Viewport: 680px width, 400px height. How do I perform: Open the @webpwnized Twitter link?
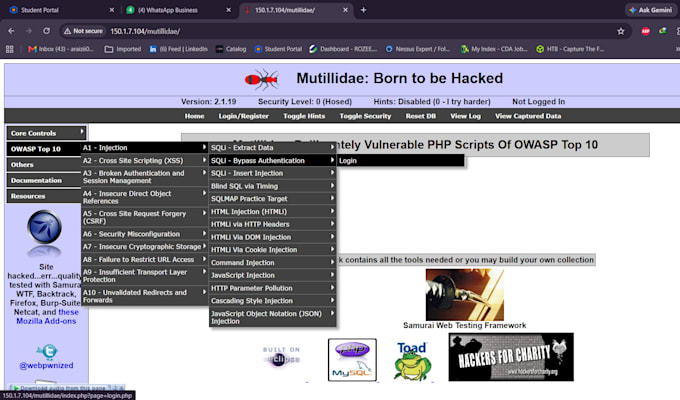coord(46,365)
